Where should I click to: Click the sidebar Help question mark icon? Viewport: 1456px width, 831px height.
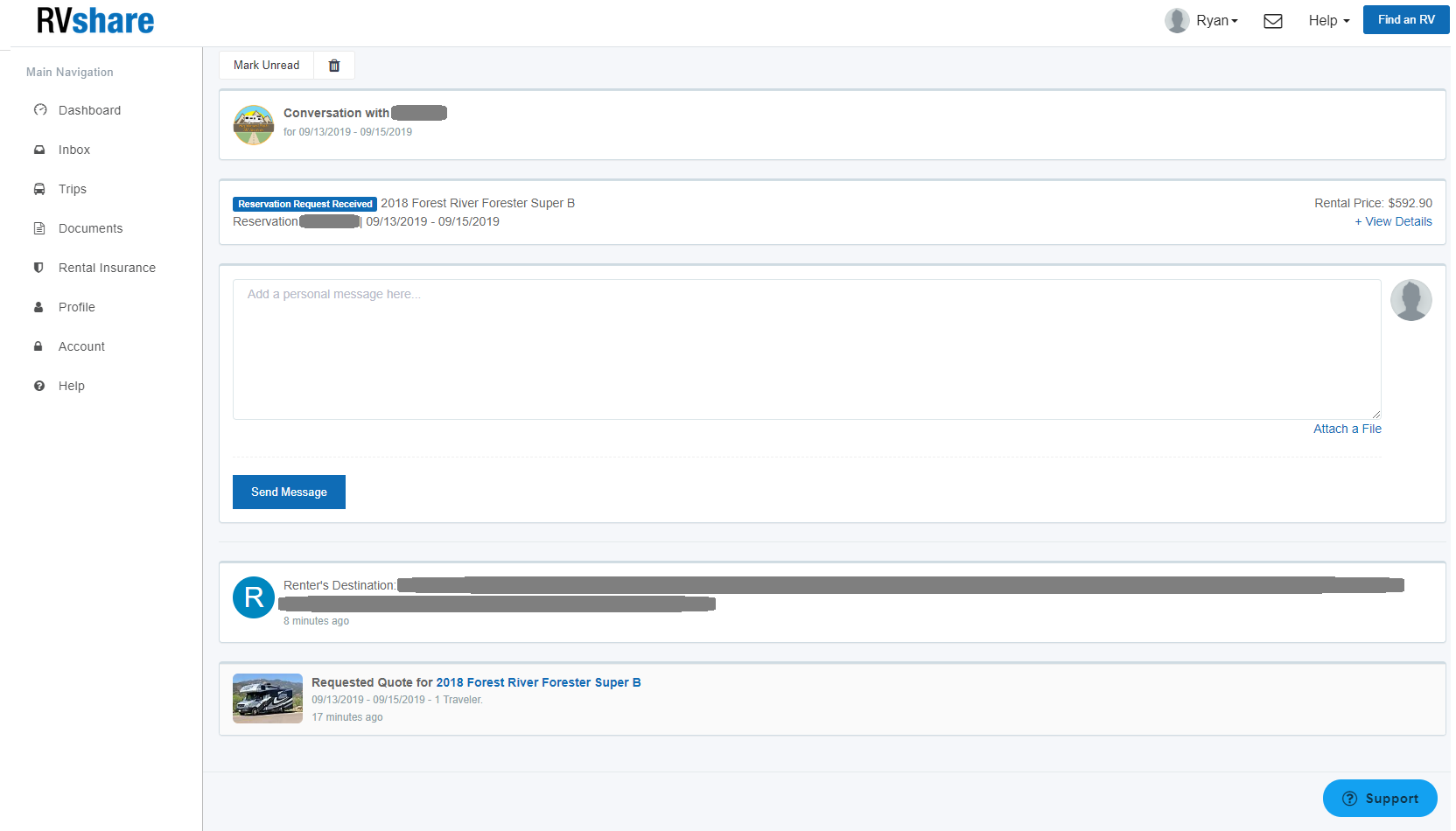point(39,386)
